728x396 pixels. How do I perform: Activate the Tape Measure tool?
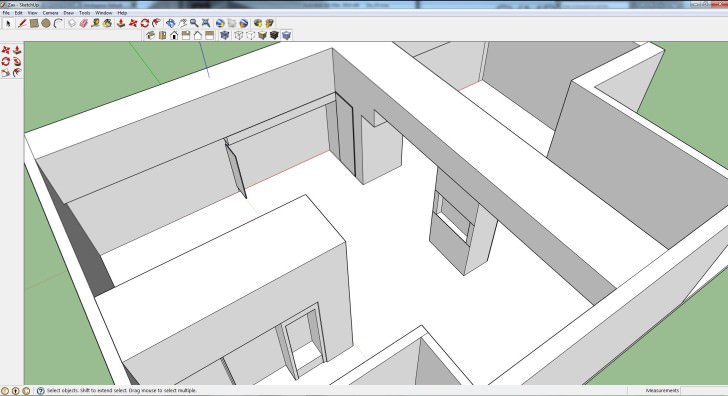click(95, 23)
